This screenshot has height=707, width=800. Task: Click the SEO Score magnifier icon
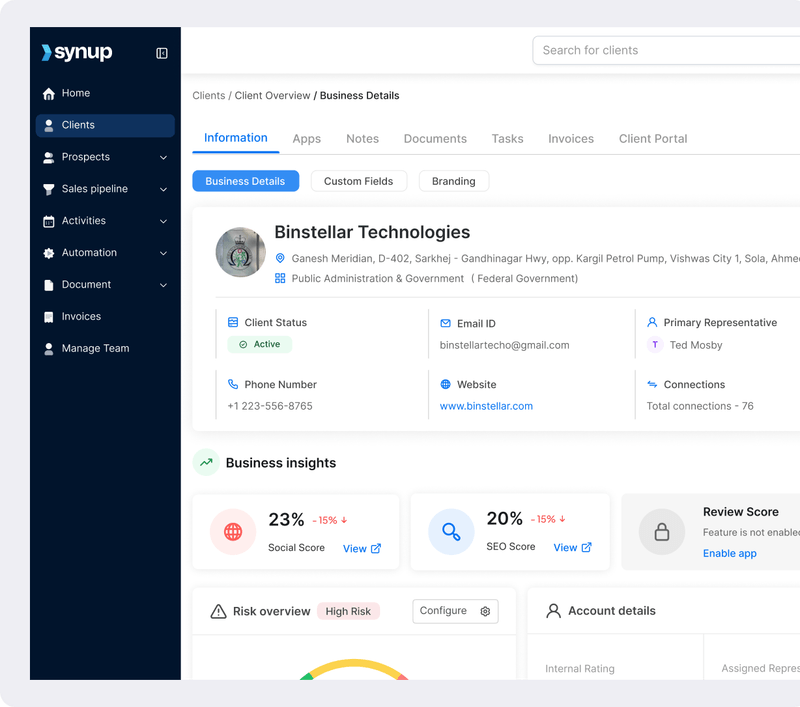pyautogui.click(x=451, y=532)
